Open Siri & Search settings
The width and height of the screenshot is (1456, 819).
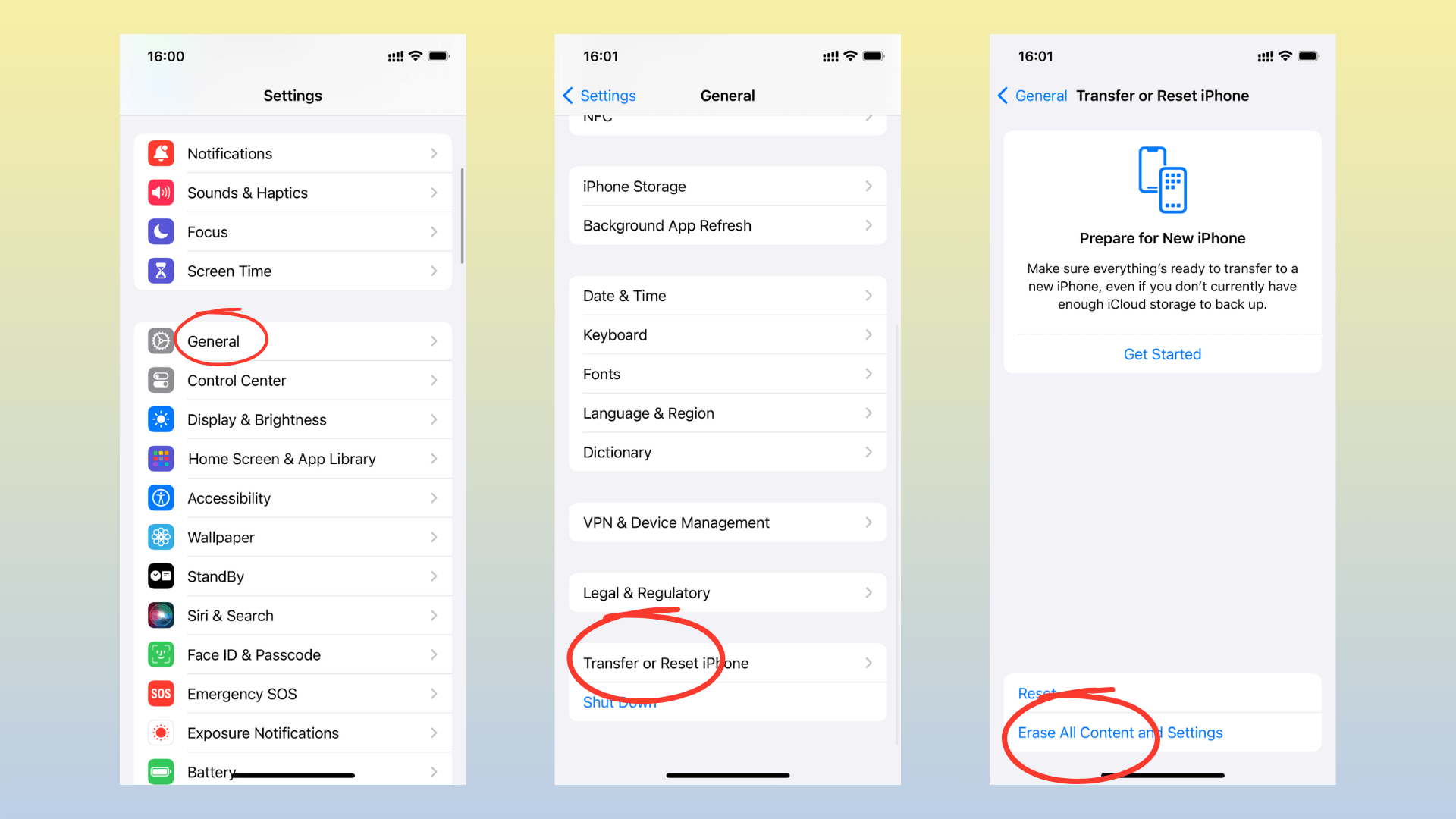click(290, 614)
